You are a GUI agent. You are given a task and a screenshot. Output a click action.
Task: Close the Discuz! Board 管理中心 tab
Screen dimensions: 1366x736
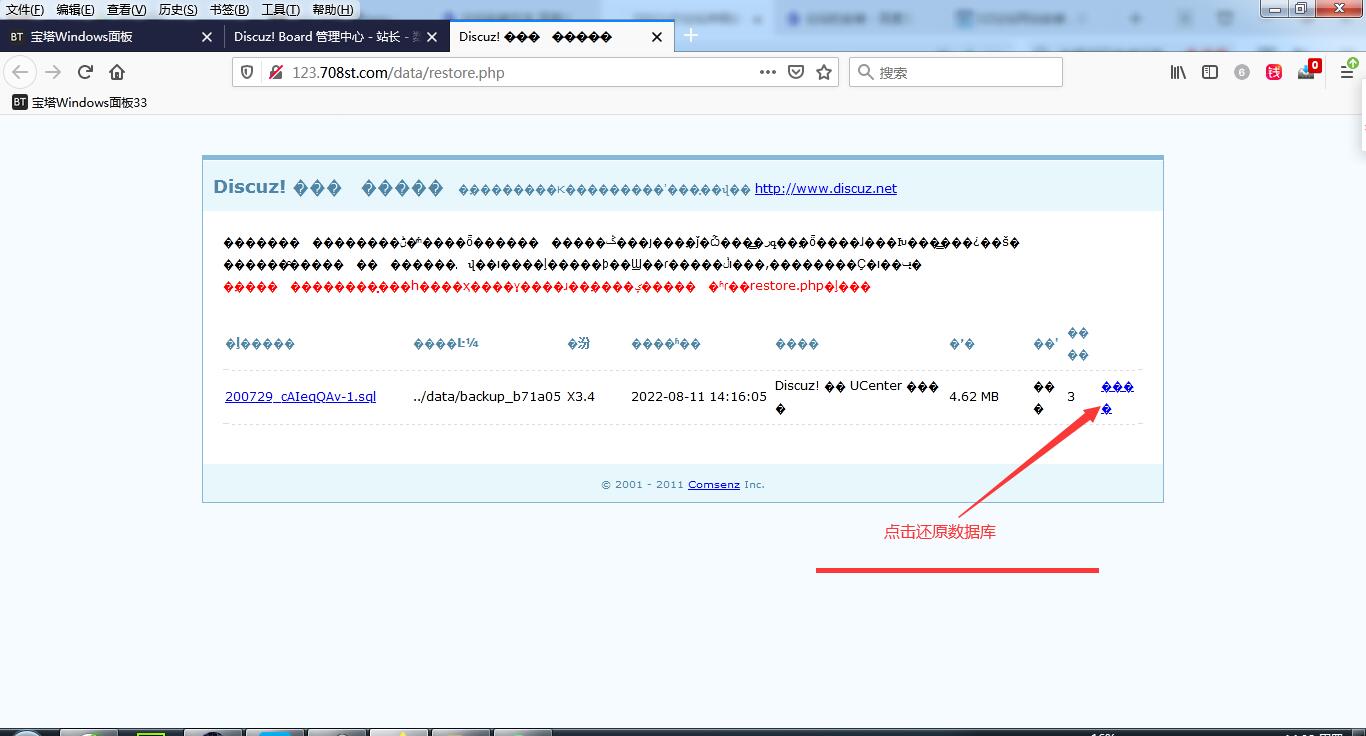click(x=432, y=37)
